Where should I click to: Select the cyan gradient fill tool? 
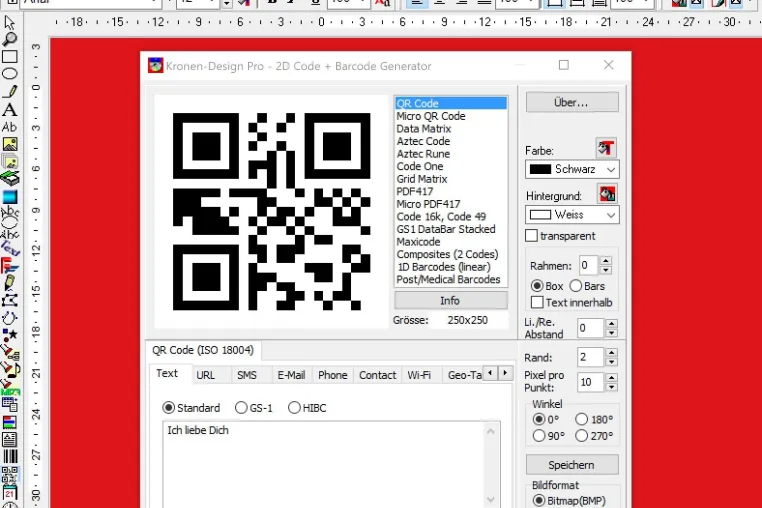10,197
